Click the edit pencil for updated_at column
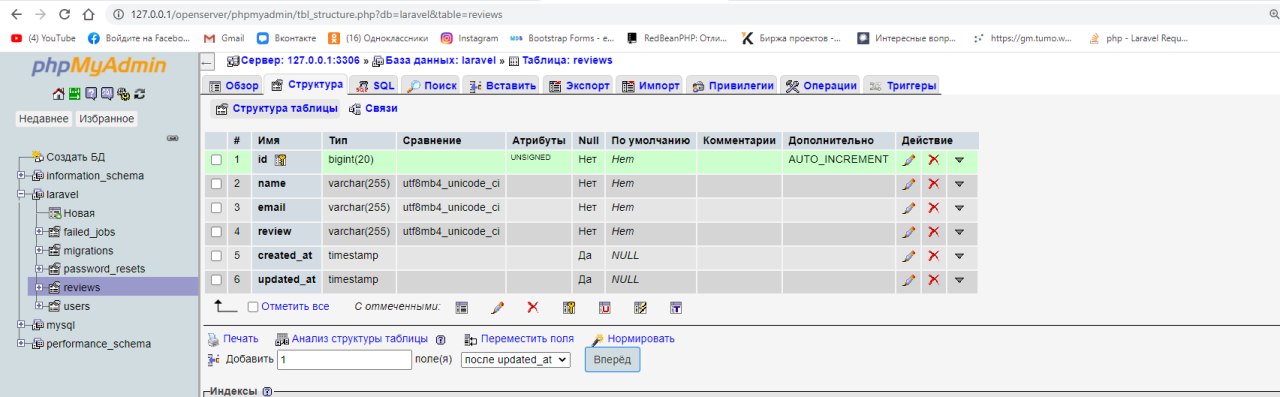 909,280
